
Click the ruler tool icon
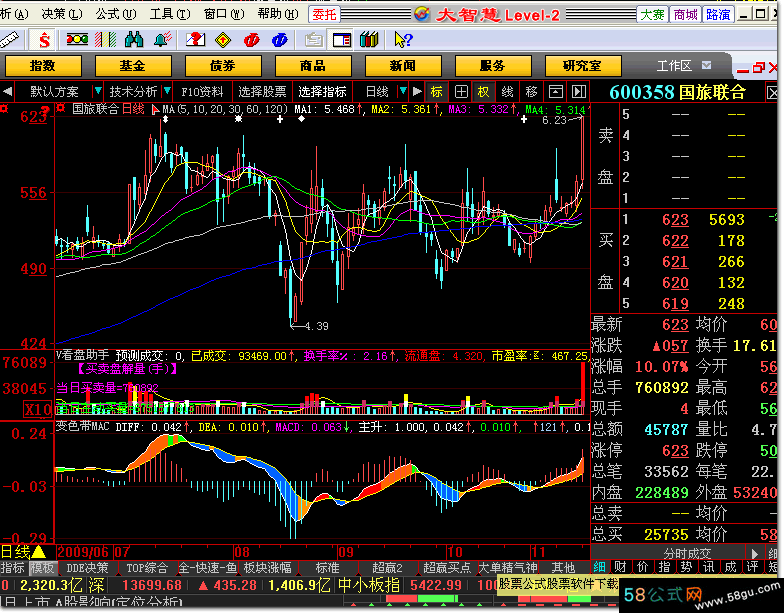tap(9, 40)
